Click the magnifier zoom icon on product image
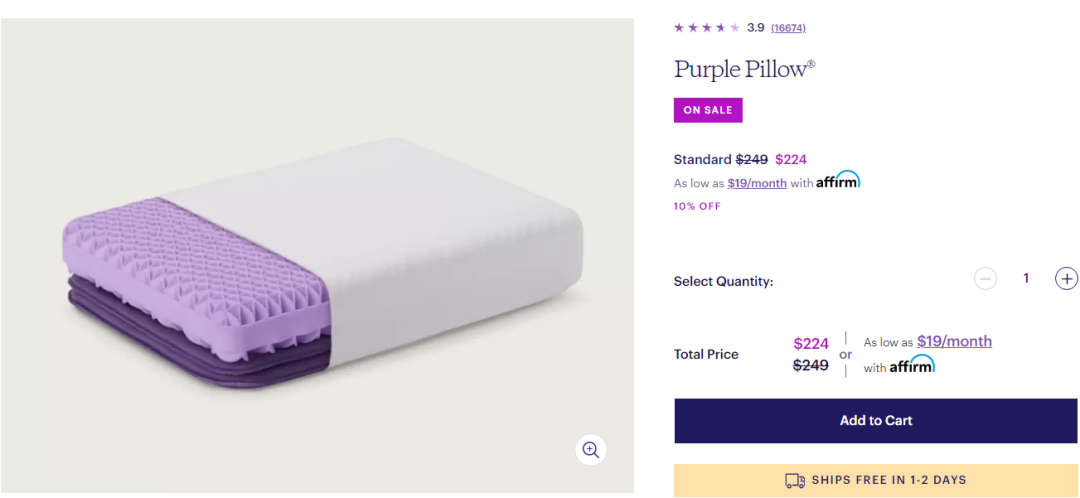The image size is (1080, 498). (x=591, y=450)
